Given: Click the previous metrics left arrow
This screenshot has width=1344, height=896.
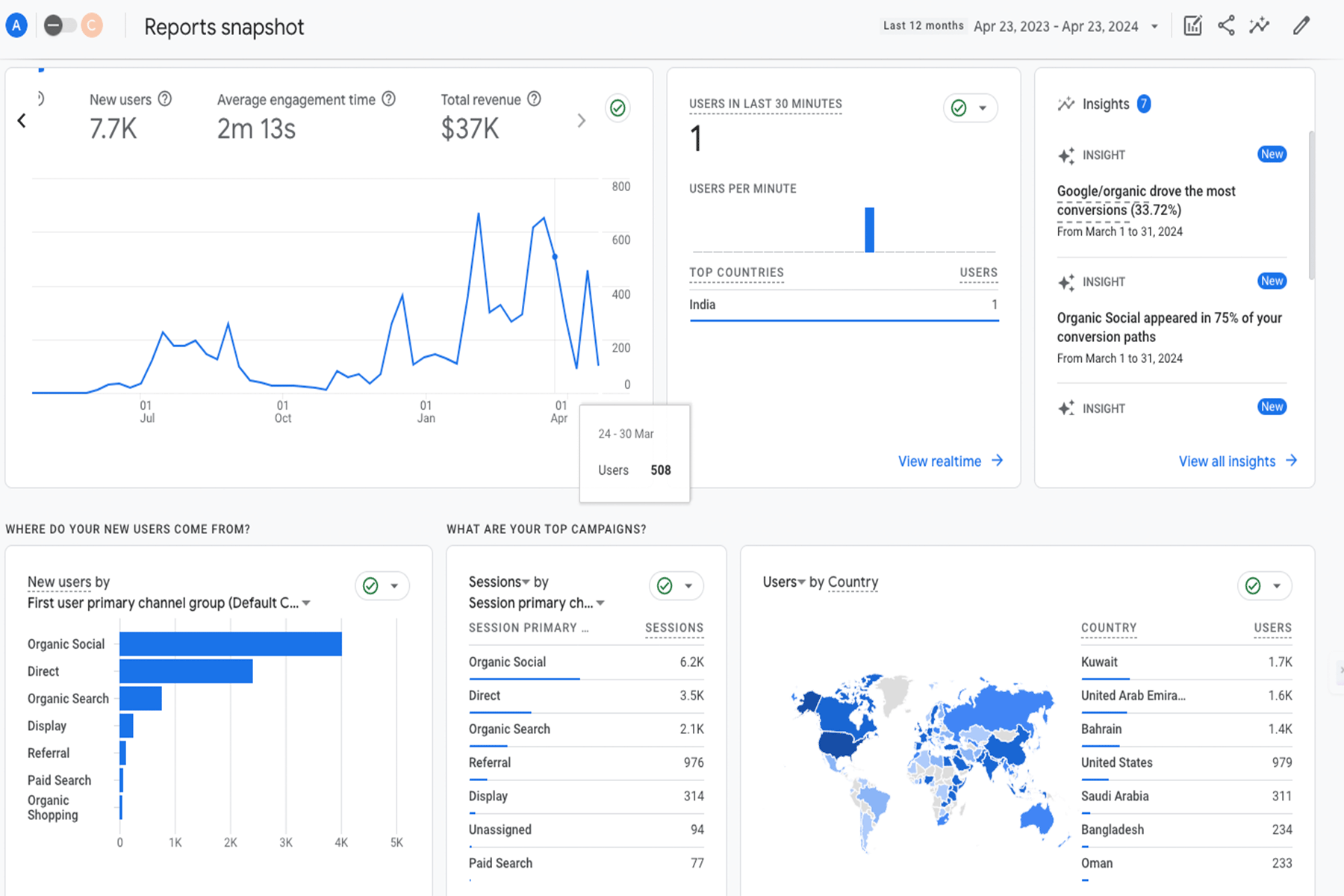Looking at the screenshot, I should tap(22, 121).
